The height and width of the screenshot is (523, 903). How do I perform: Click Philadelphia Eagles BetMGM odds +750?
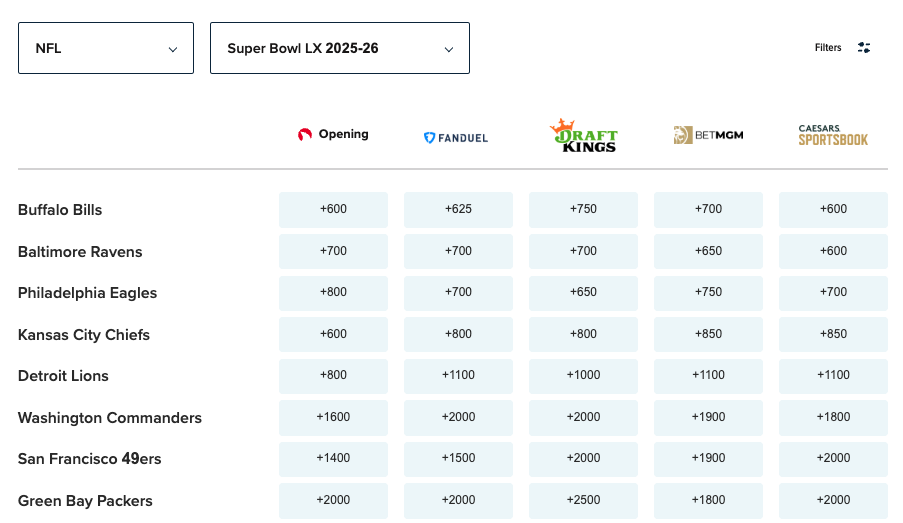(708, 293)
